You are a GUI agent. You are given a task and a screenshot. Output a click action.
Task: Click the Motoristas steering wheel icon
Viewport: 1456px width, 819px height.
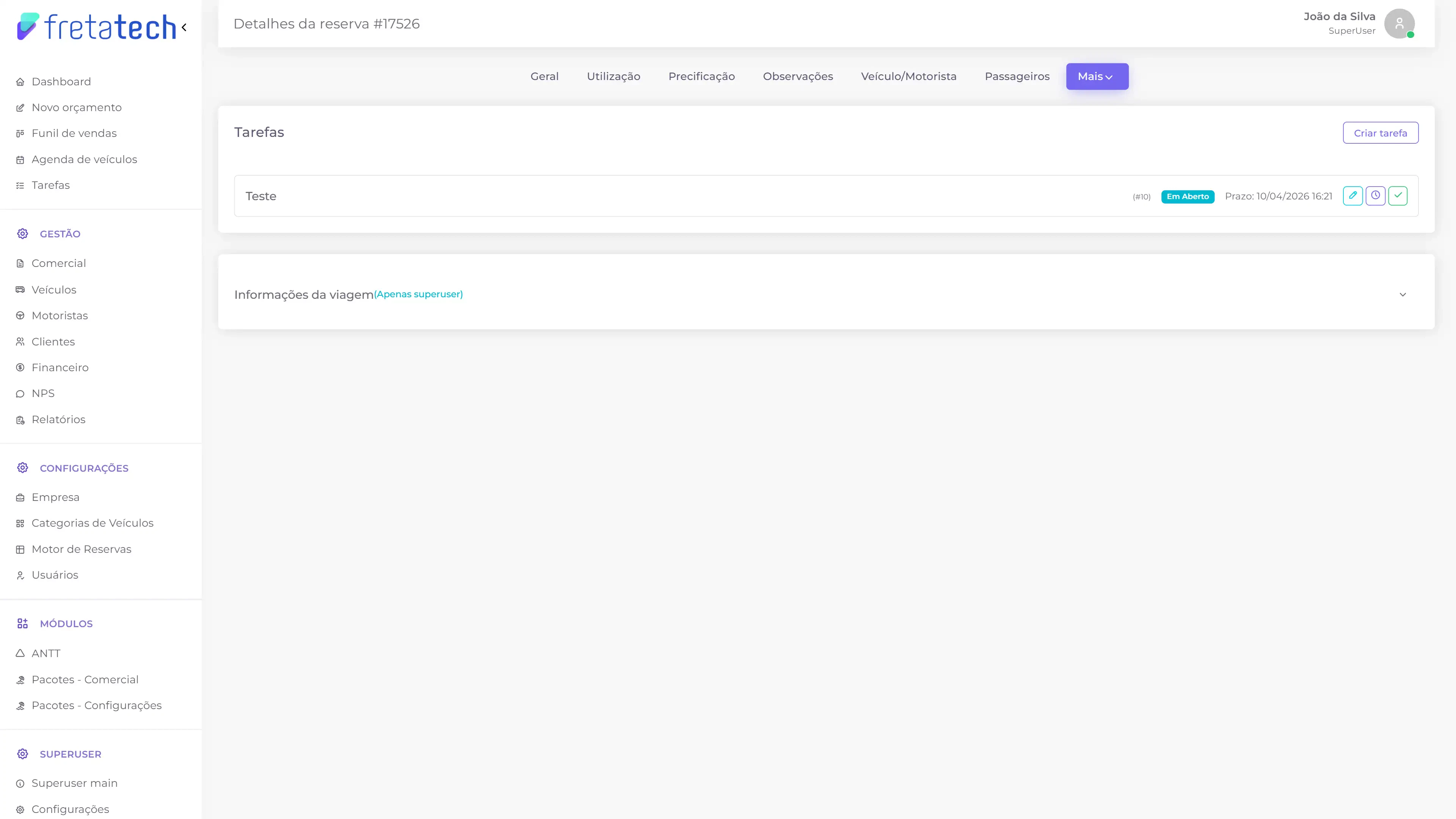(x=20, y=316)
